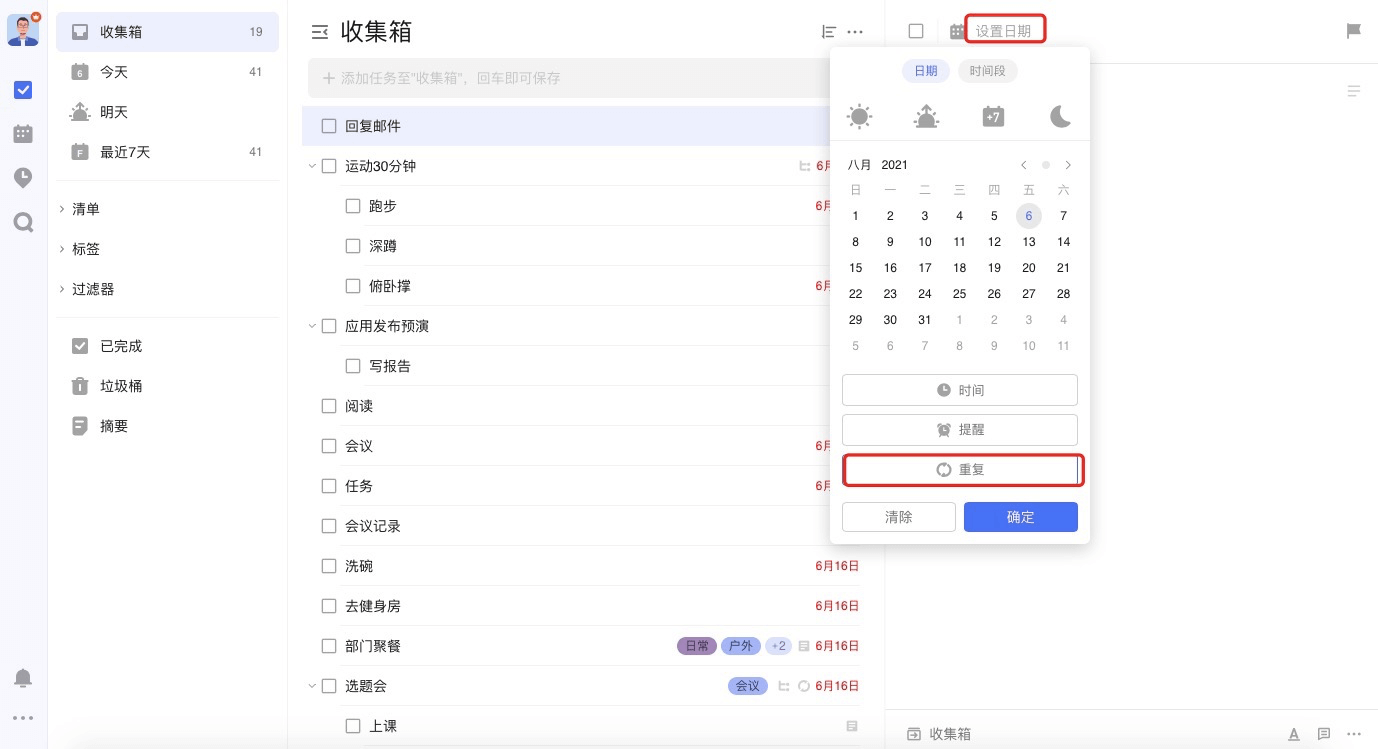Viewport: 1378px width, 749px height.
Task: Switch to the 时间段 tab in date picker
Action: pyautogui.click(x=987, y=71)
